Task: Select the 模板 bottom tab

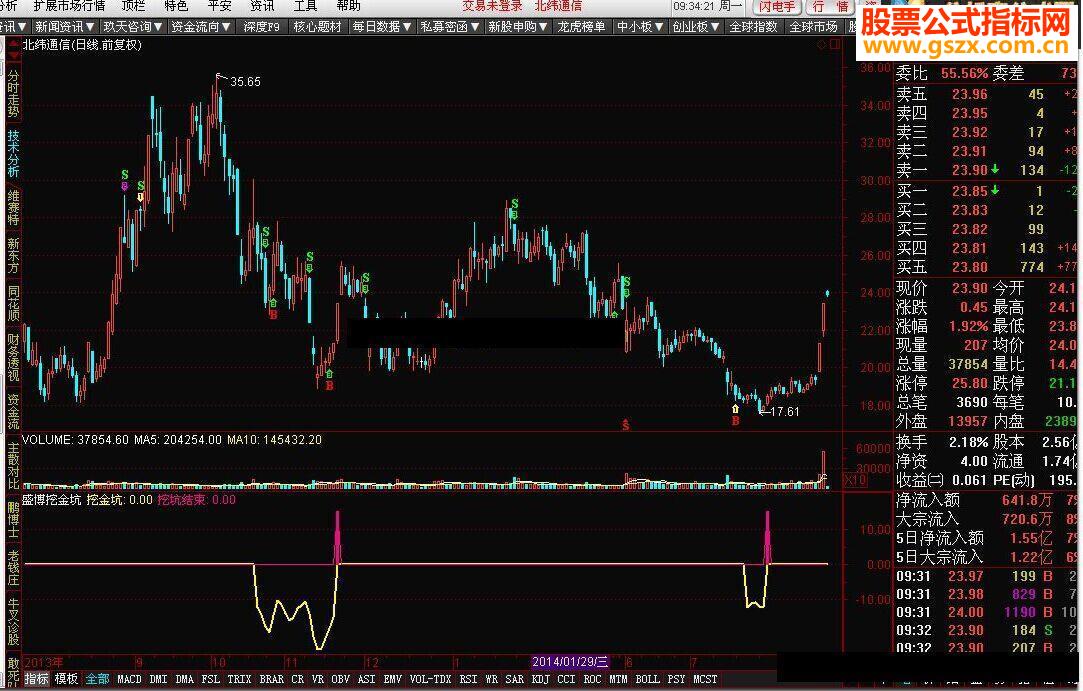Action: (66, 679)
